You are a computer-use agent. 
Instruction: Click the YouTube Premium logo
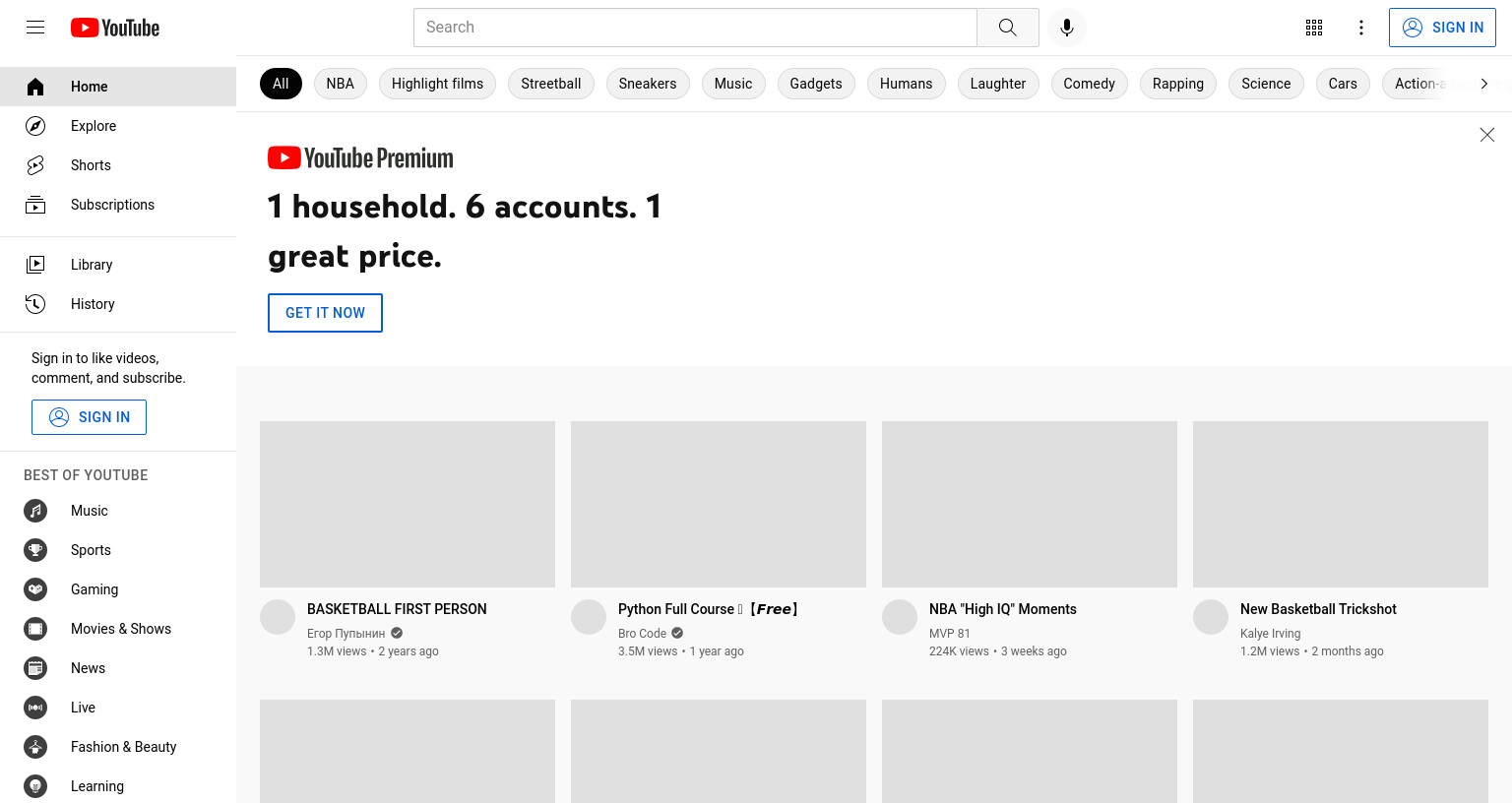(x=360, y=157)
